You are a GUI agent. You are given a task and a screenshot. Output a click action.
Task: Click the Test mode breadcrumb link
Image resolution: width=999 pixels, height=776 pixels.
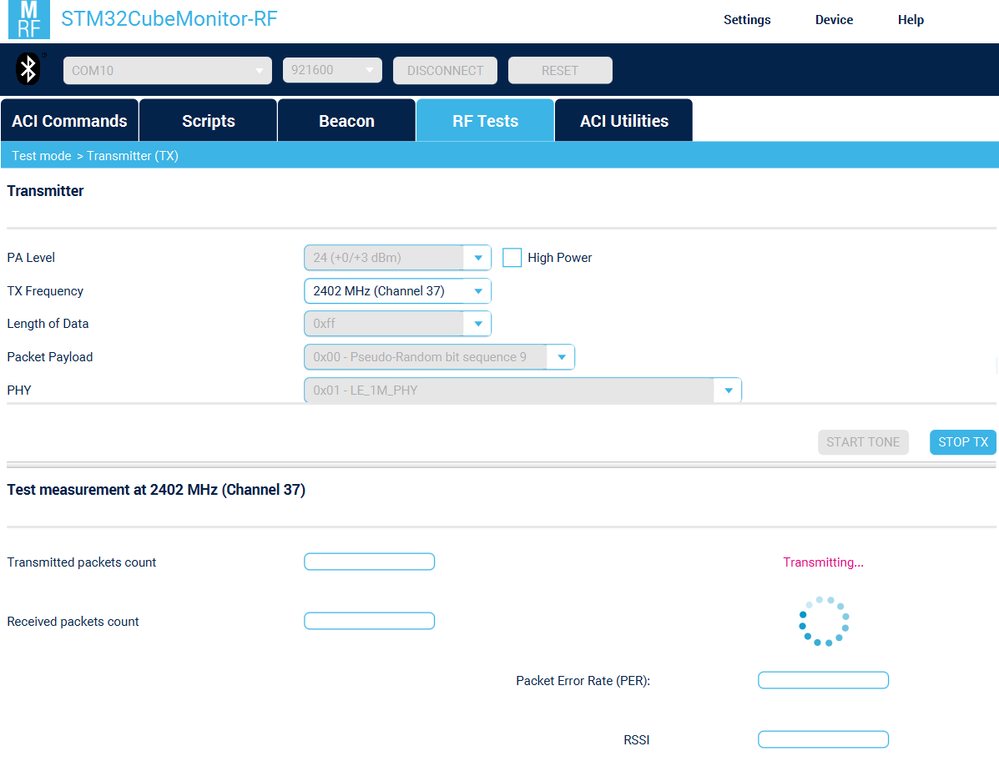pos(41,155)
